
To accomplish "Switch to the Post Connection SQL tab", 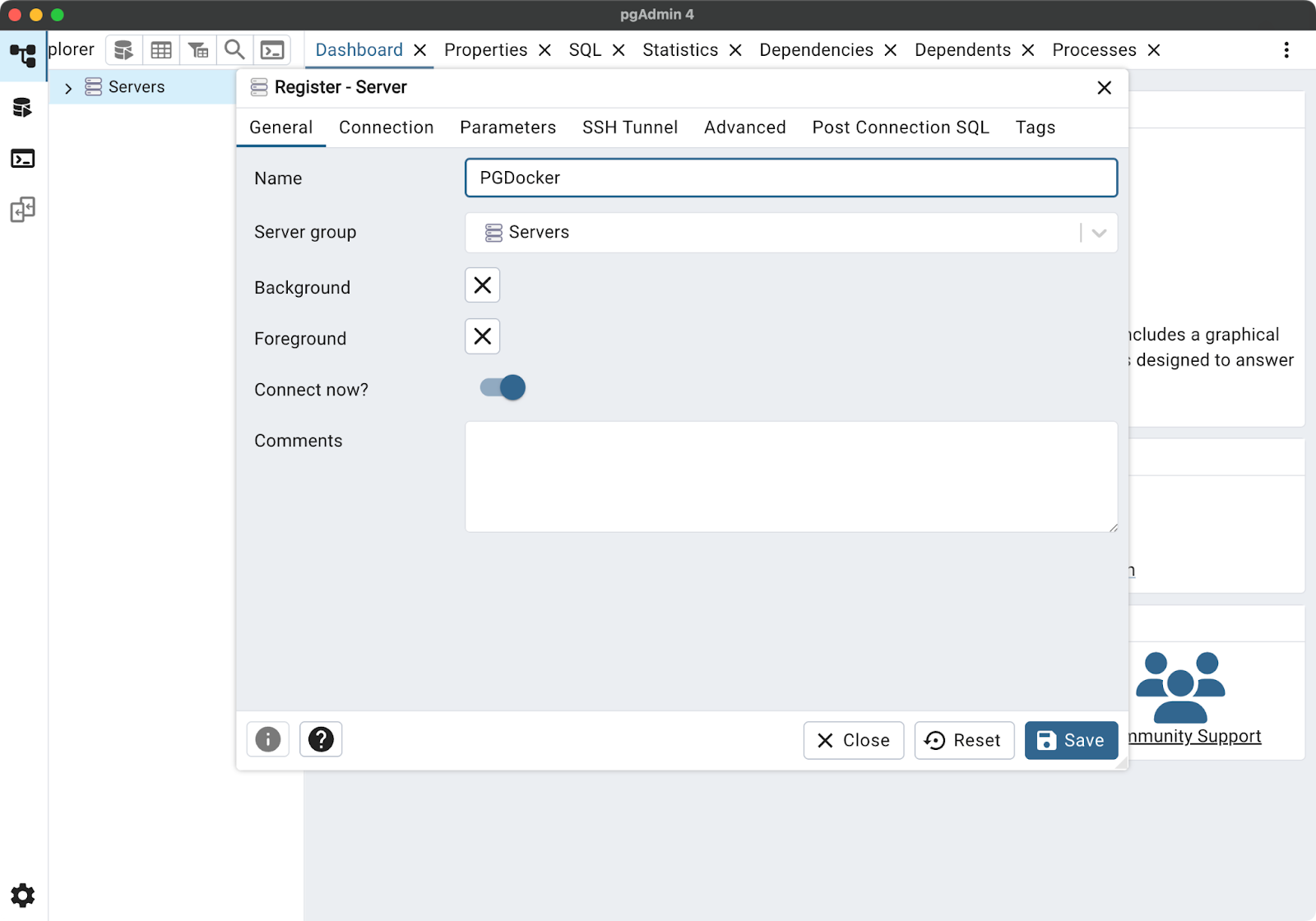I will [x=901, y=127].
